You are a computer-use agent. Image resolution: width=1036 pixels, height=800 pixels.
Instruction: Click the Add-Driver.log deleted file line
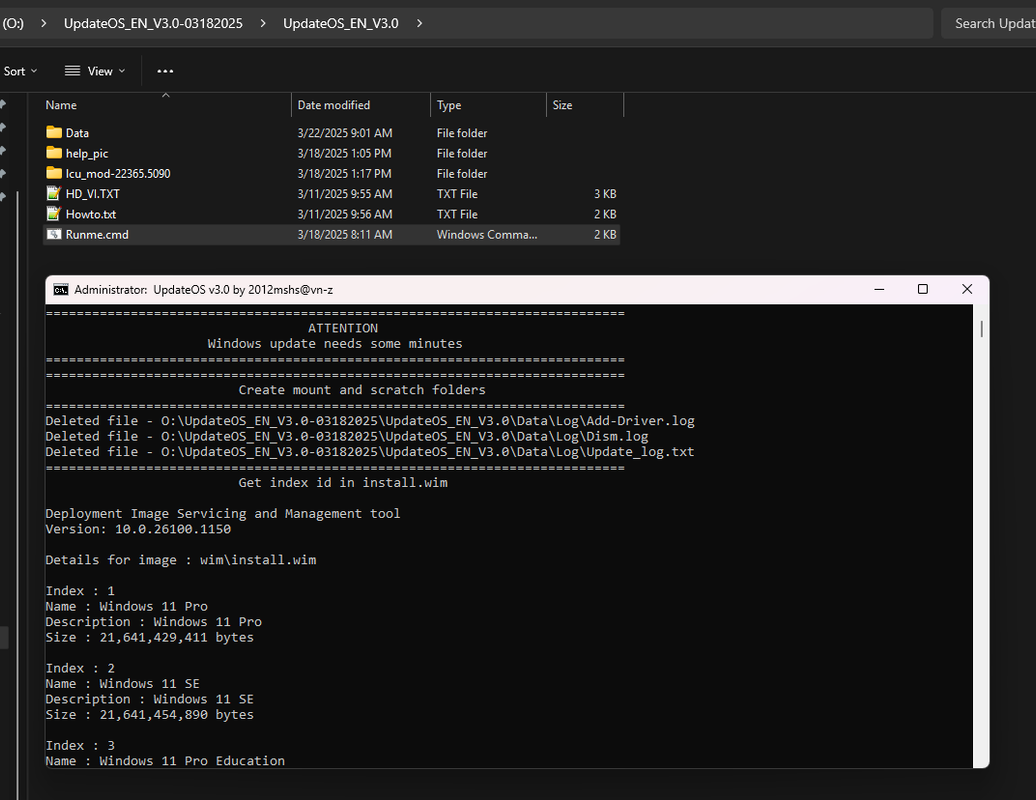tap(370, 421)
